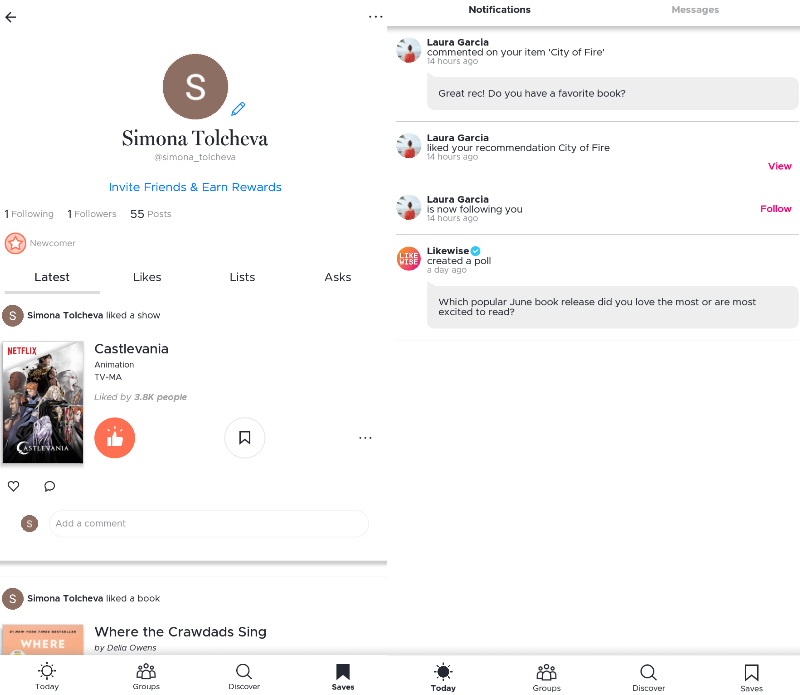Follow Laura Garcia back
Viewport: 800px width, 695px height.
(776, 209)
